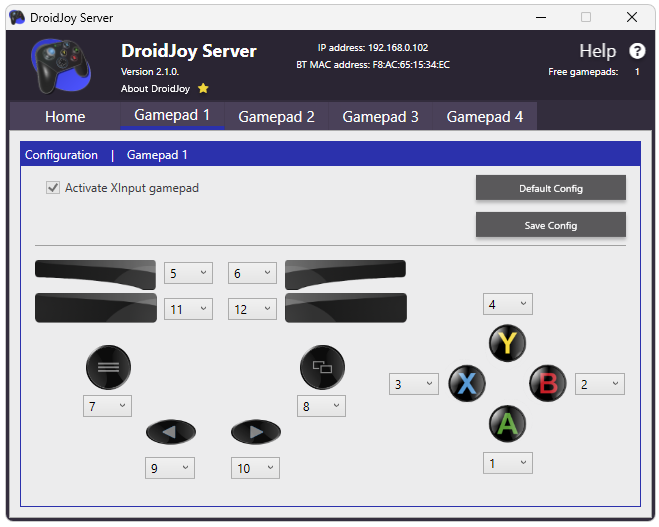Click the yellow star beside About DroidJoy
Screen dimensions: 659x527
203,88
